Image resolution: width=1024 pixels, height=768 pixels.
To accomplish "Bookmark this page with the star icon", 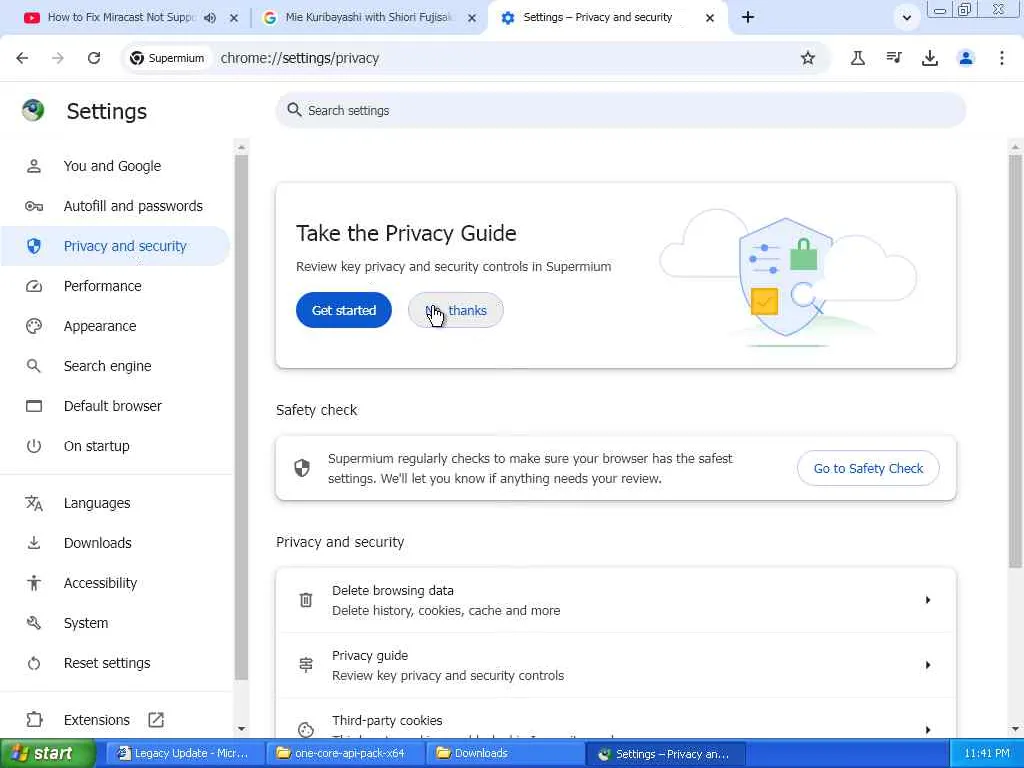I will tap(808, 58).
